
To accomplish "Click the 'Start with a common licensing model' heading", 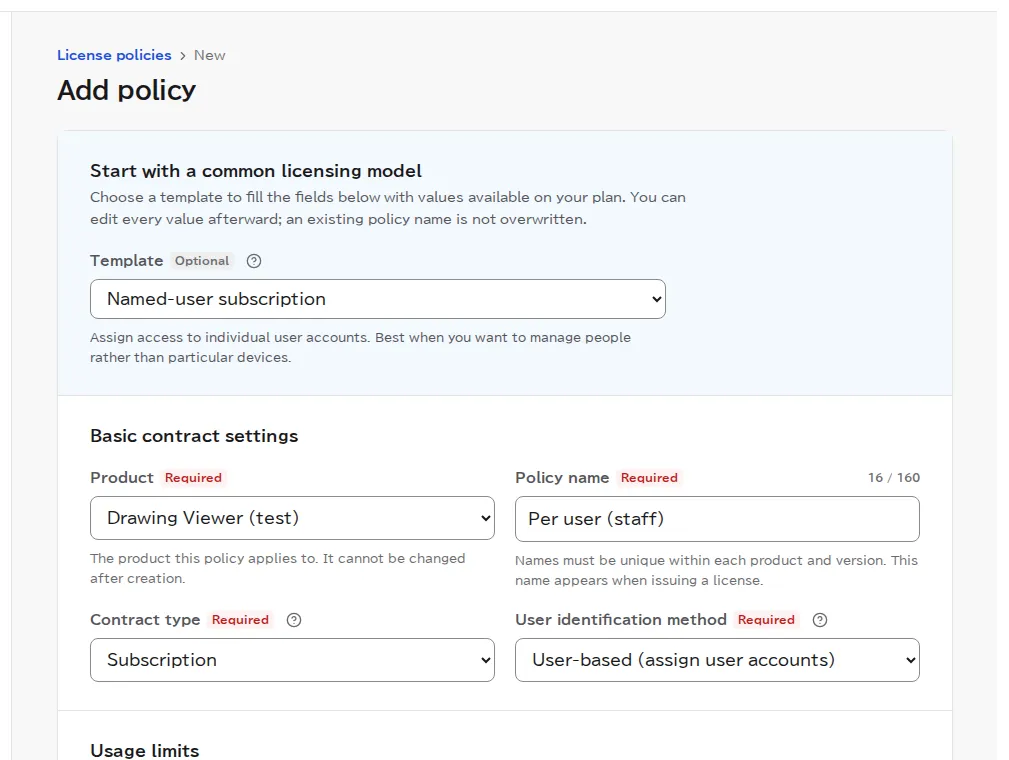I will point(255,171).
